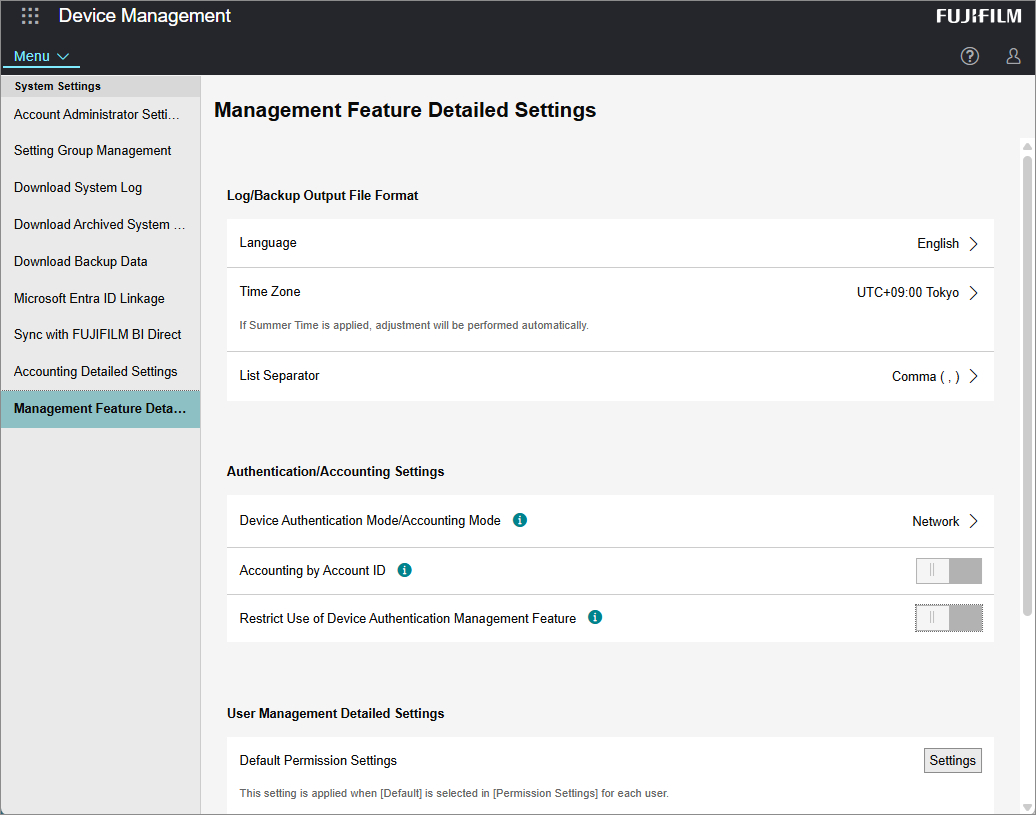Select Sync with FUJIFILM BI Direct

click(100, 335)
